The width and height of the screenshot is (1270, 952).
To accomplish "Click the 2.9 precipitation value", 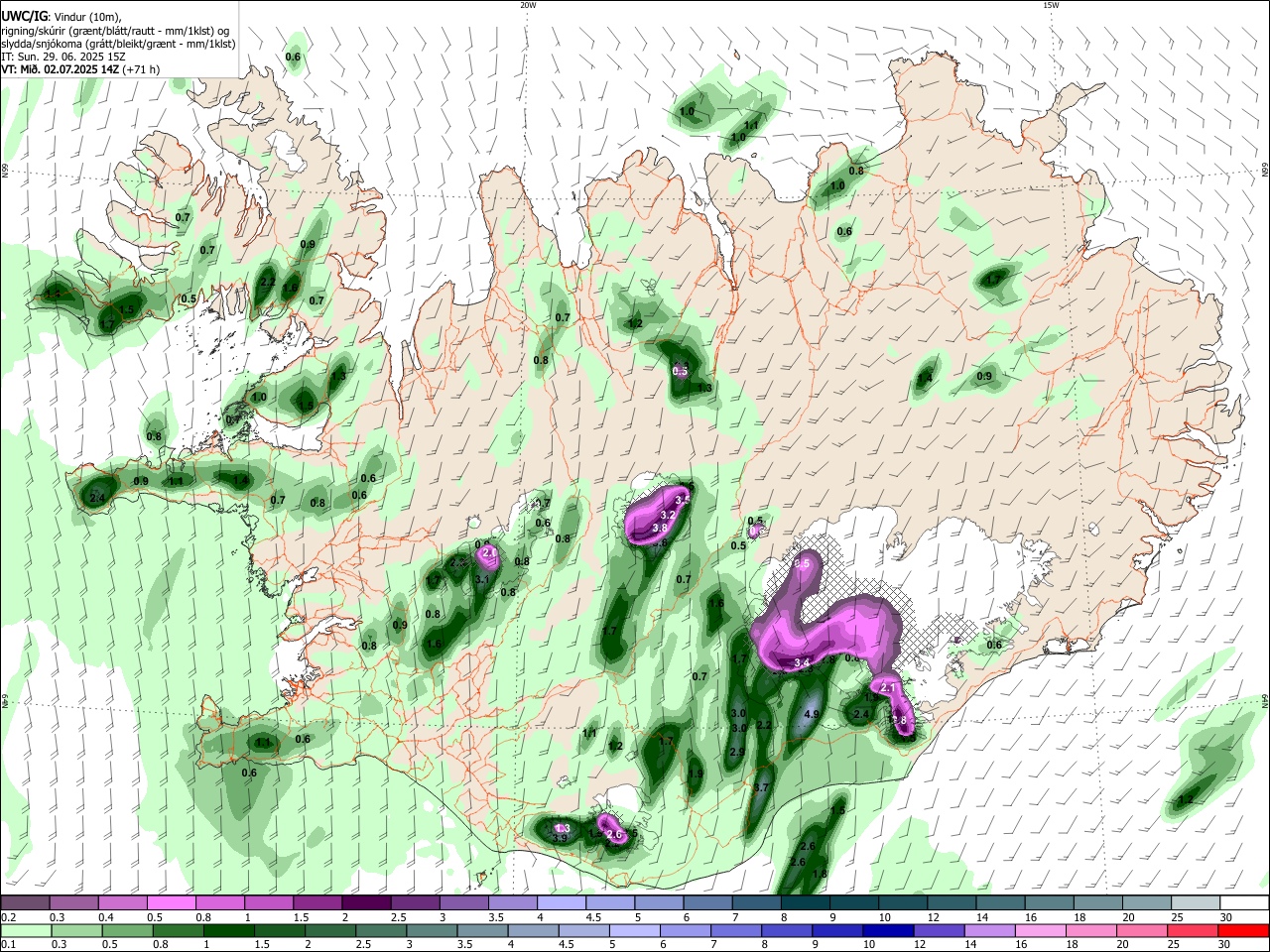I will 737,753.
